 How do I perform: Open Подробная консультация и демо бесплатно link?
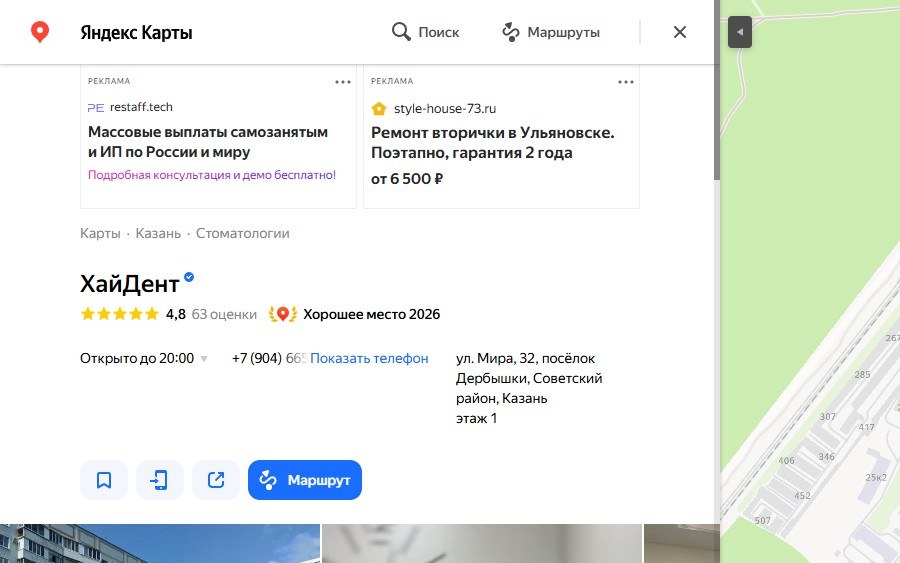coord(212,175)
